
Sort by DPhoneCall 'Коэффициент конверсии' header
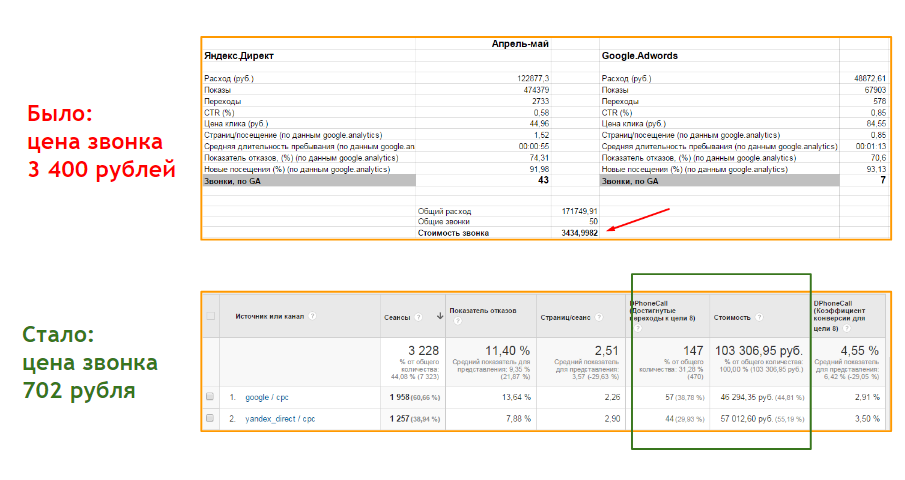tap(839, 316)
